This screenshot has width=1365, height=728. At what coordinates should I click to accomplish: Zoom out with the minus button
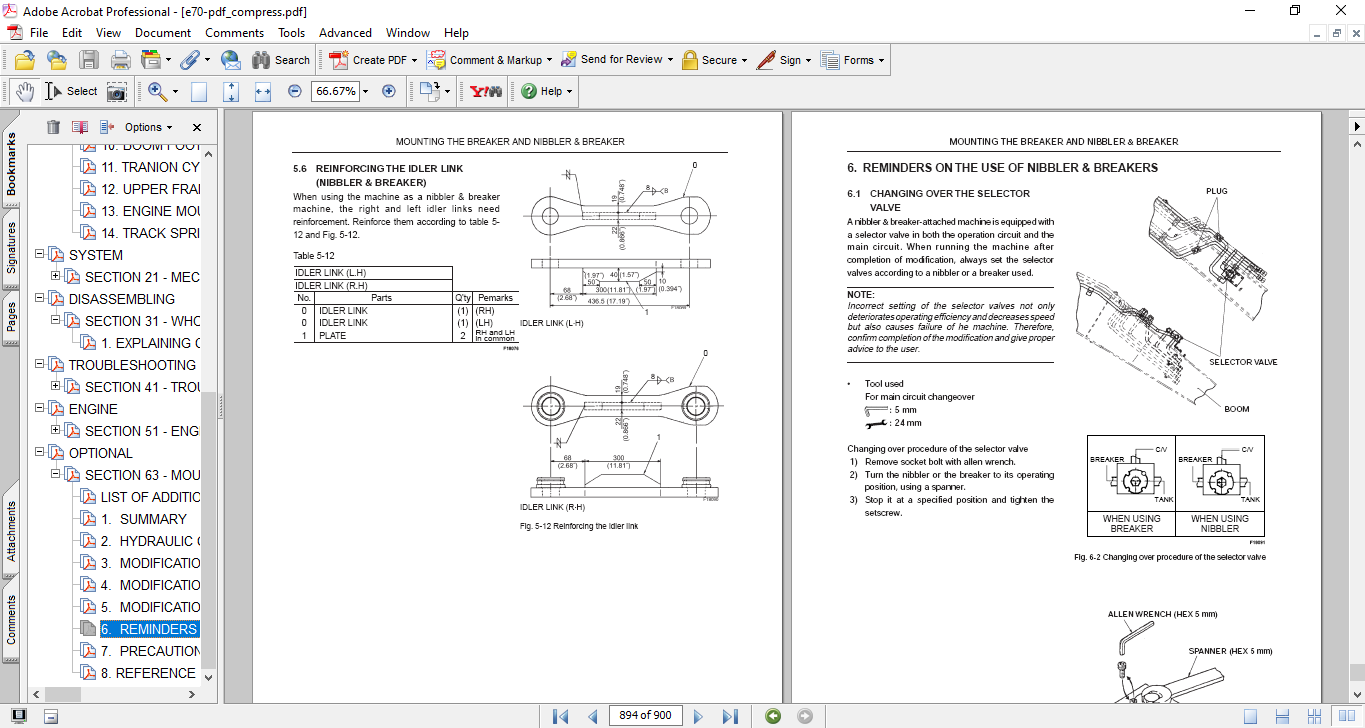[294, 91]
